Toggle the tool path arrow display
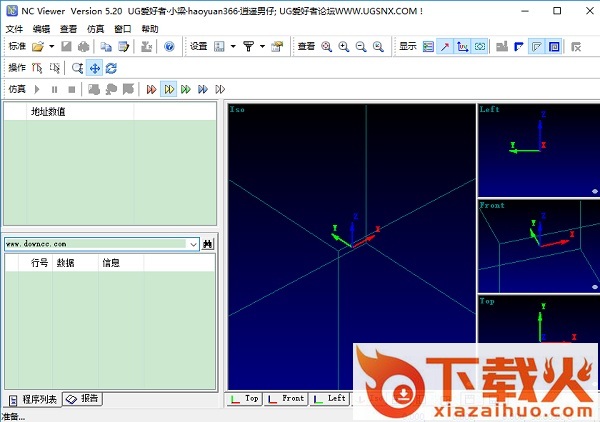This screenshot has width=600, height=422. coord(445,46)
